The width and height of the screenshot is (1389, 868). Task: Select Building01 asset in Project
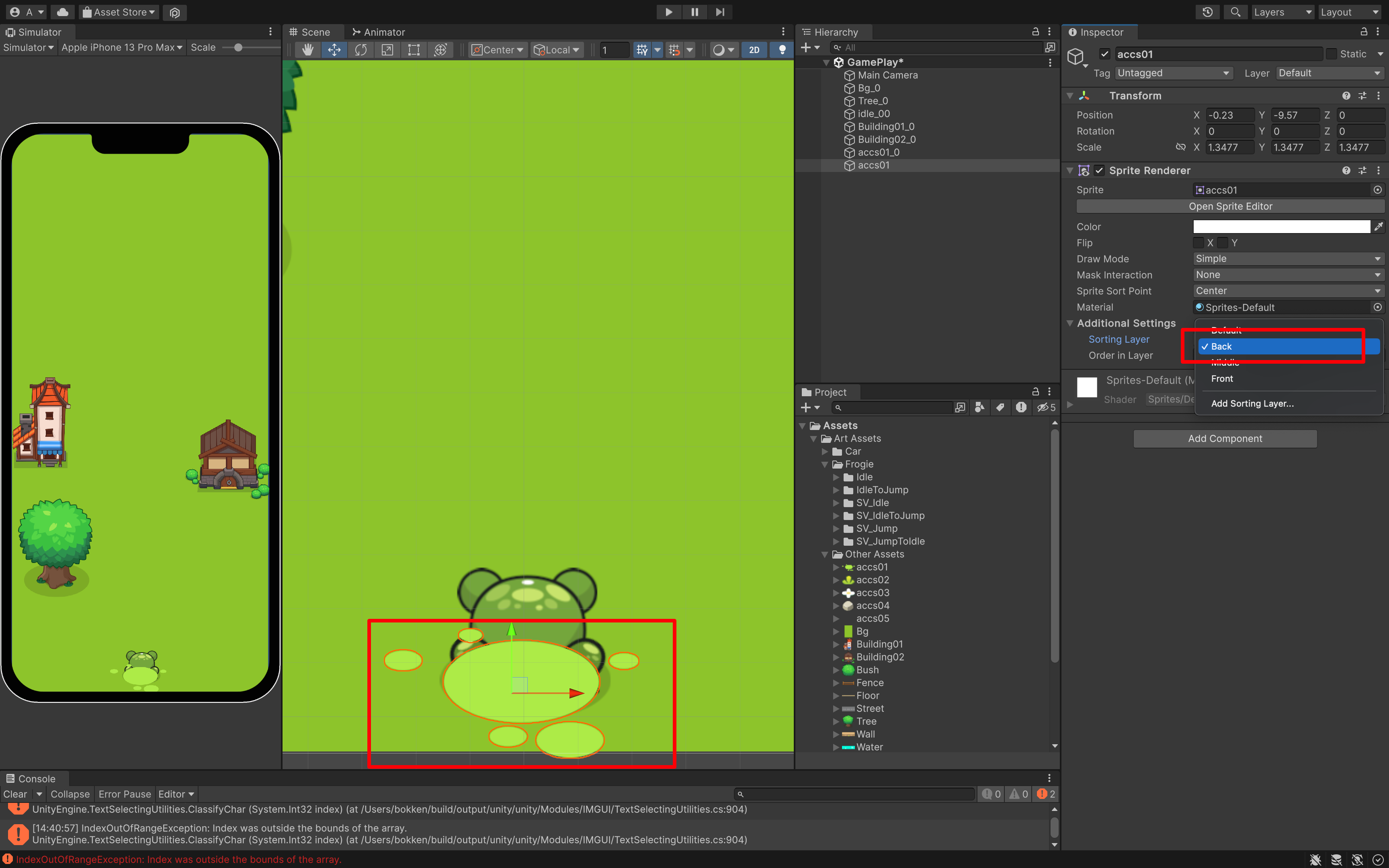[879, 644]
